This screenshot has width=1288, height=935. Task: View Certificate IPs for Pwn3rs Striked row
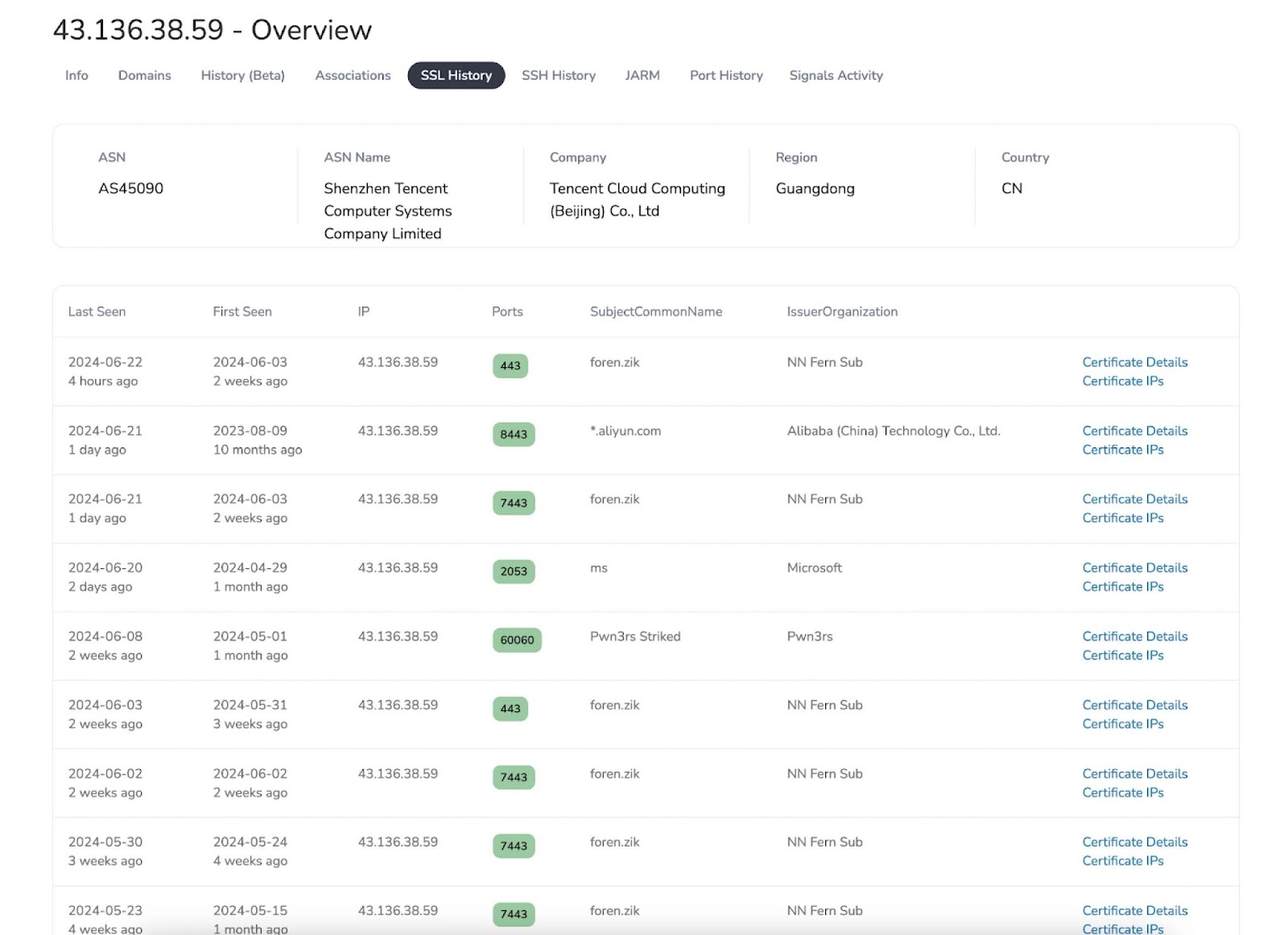click(1123, 656)
